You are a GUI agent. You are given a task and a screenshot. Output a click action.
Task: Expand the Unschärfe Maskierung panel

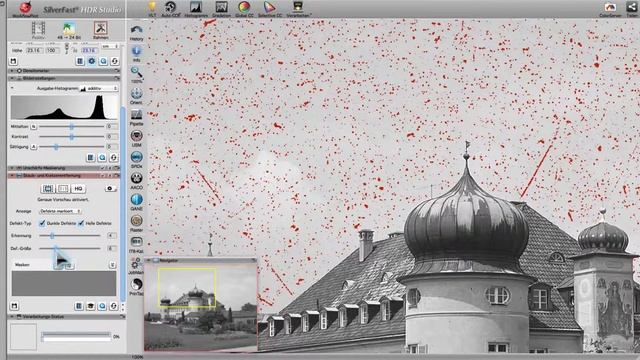[12, 168]
